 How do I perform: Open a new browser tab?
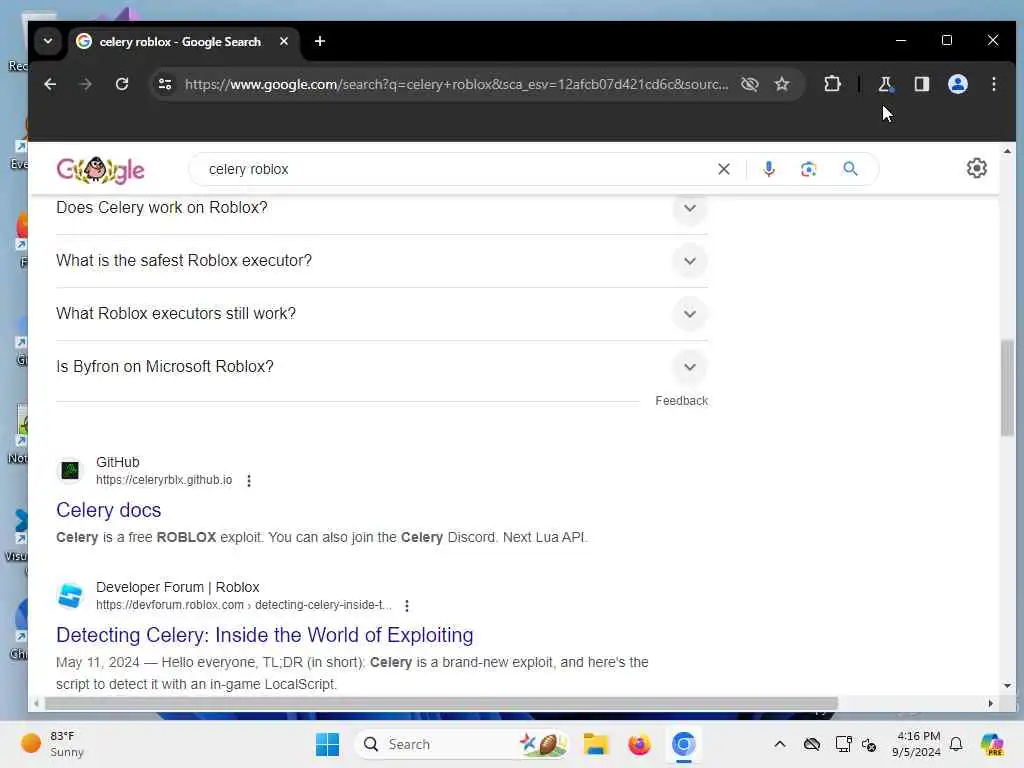[319, 41]
